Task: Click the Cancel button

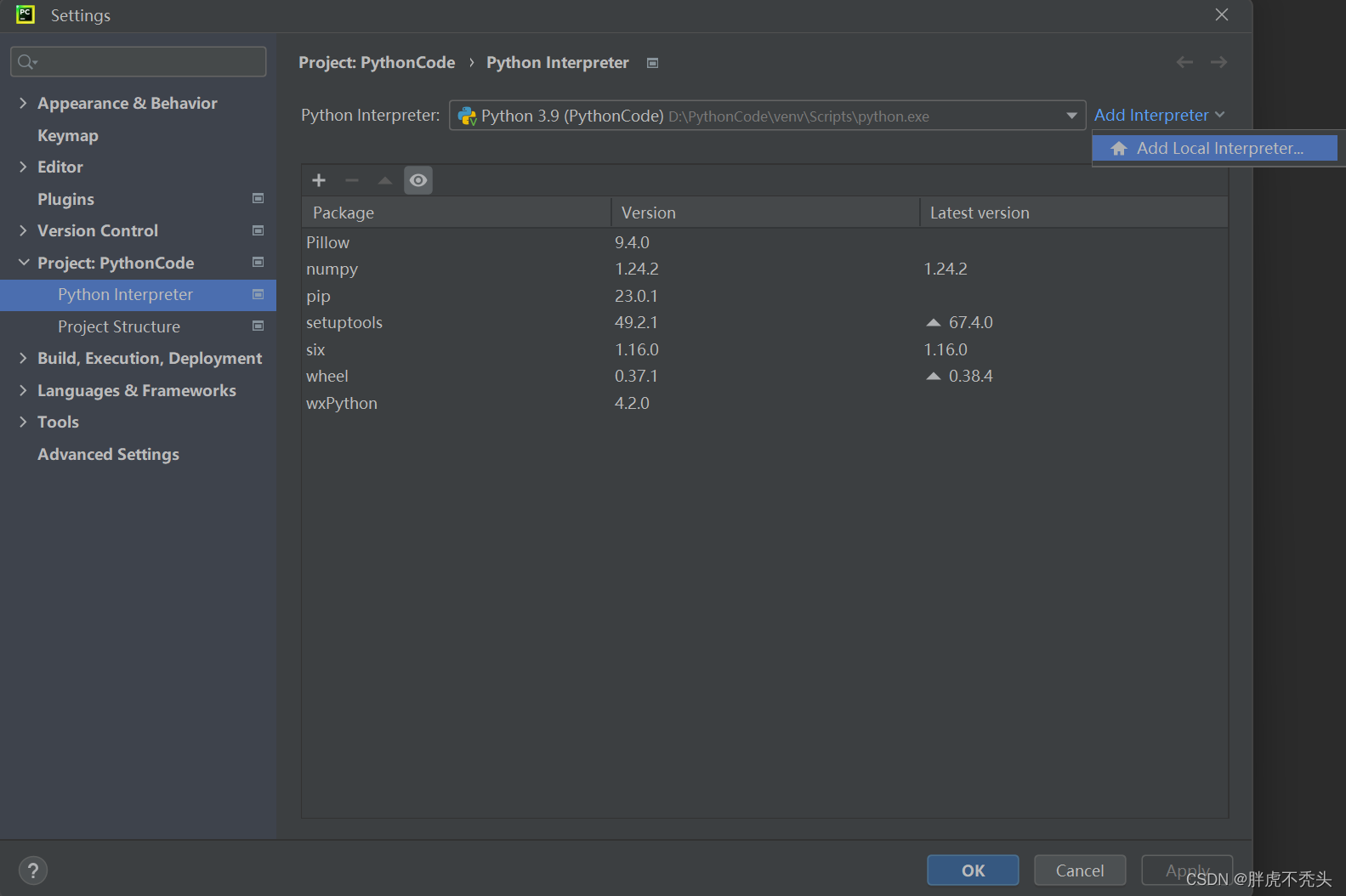Action: [1080, 870]
